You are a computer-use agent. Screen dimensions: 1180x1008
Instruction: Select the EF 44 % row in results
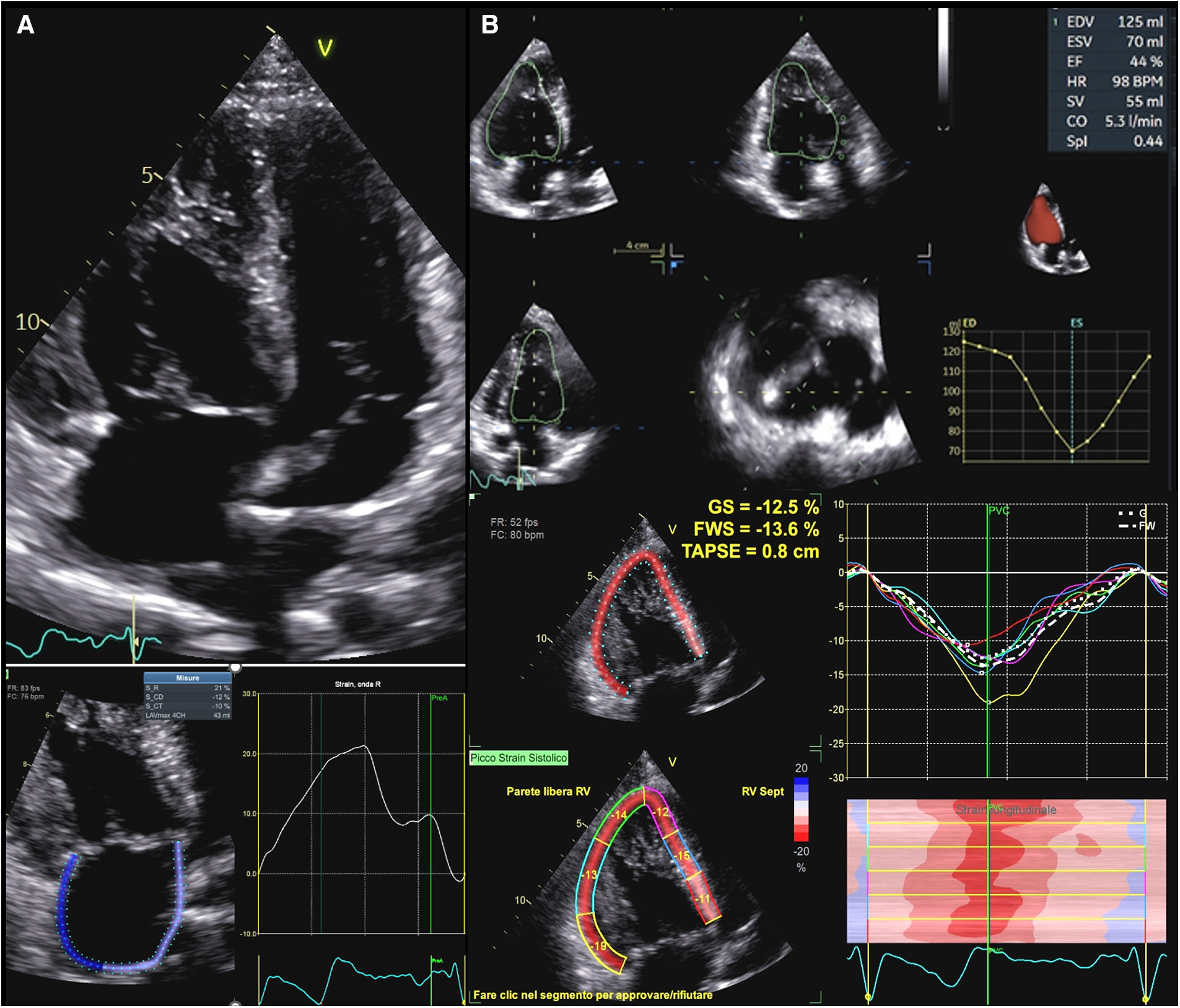(1113, 61)
